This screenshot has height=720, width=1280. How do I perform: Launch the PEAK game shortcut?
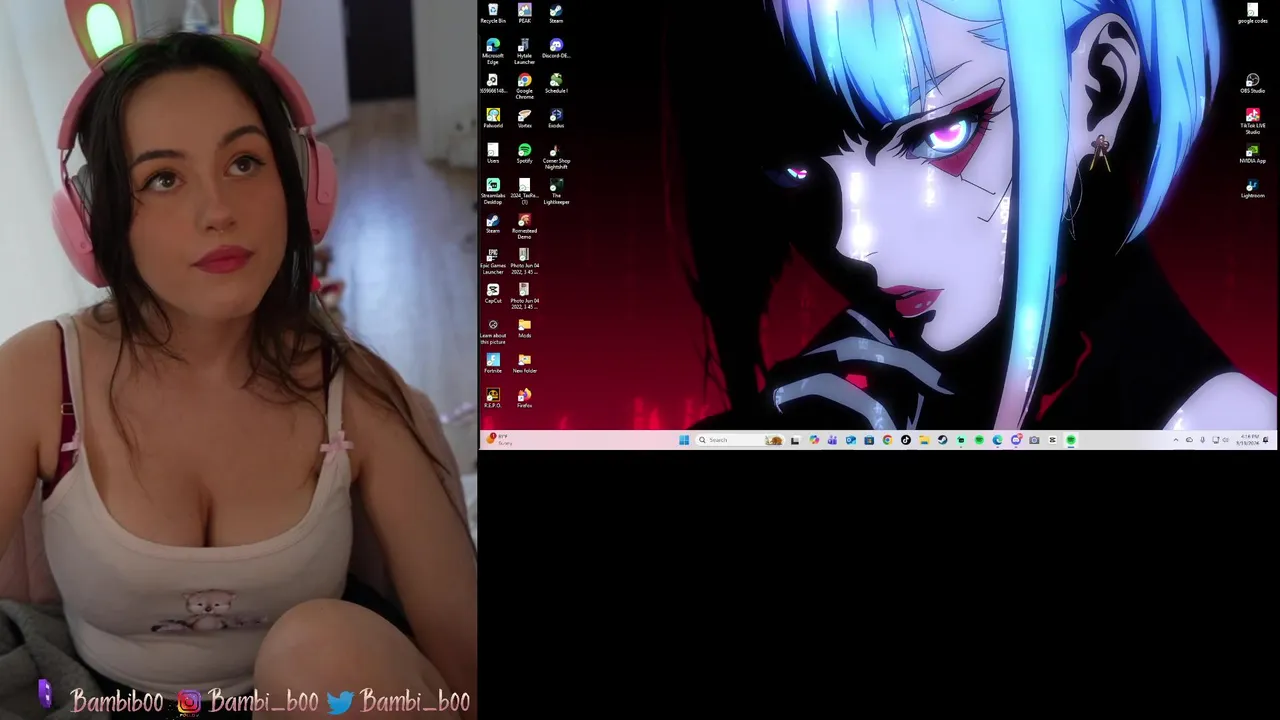click(524, 13)
